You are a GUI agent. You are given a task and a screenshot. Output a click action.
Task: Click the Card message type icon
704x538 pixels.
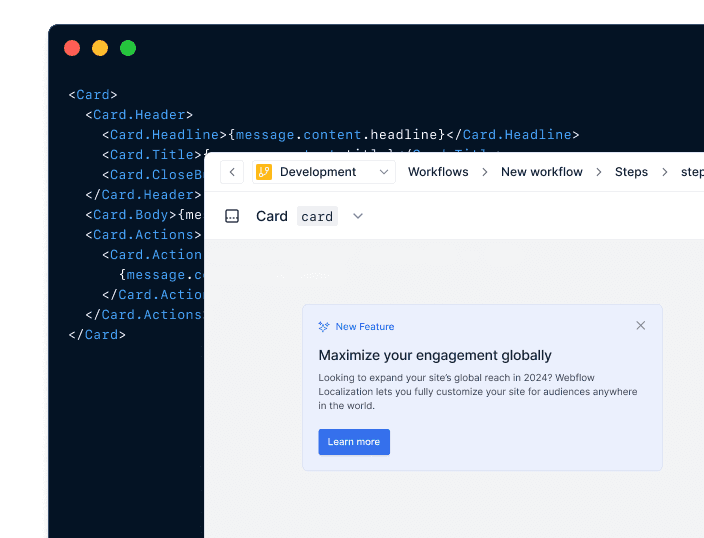click(x=232, y=216)
